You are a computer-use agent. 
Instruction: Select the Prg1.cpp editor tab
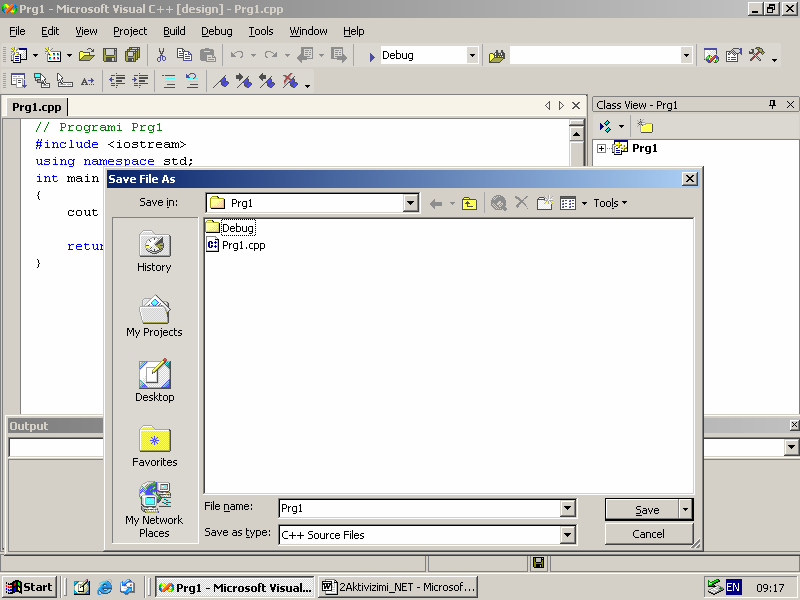(37, 107)
